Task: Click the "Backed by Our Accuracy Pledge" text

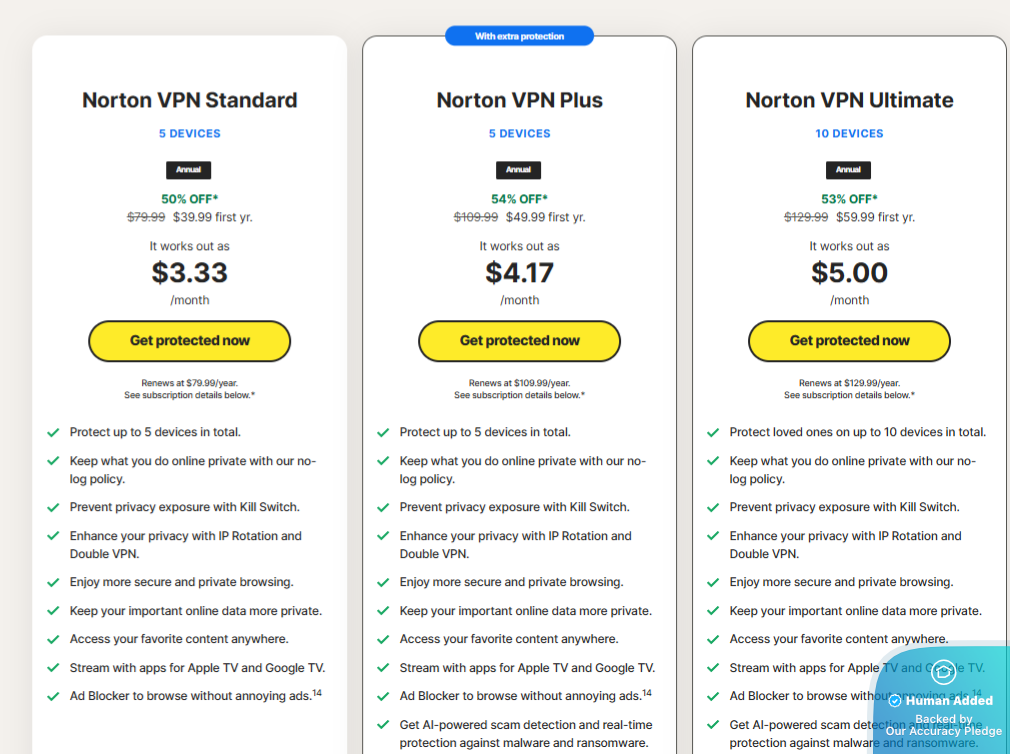Action: pyautogui.click(x=941, y=723)
